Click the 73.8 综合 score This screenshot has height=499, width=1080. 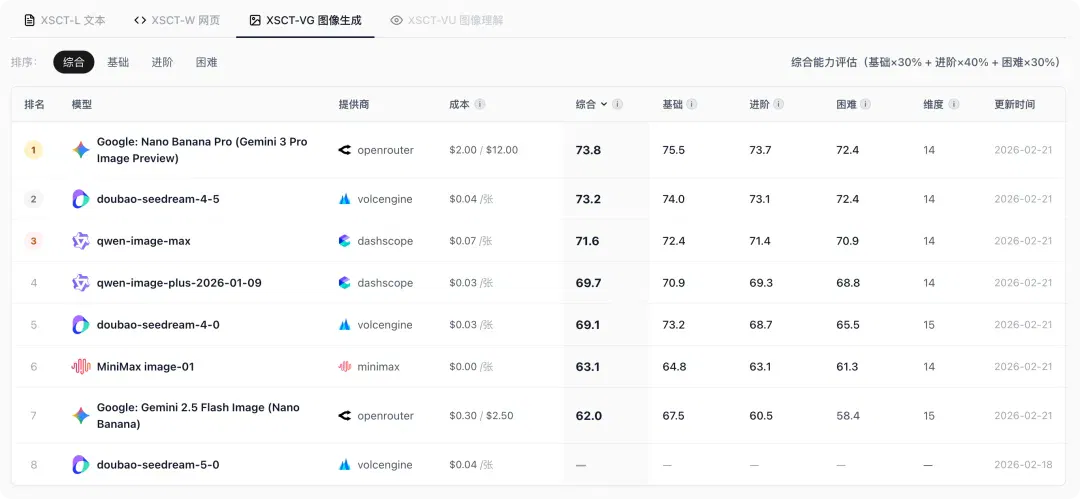click(588, 150)
